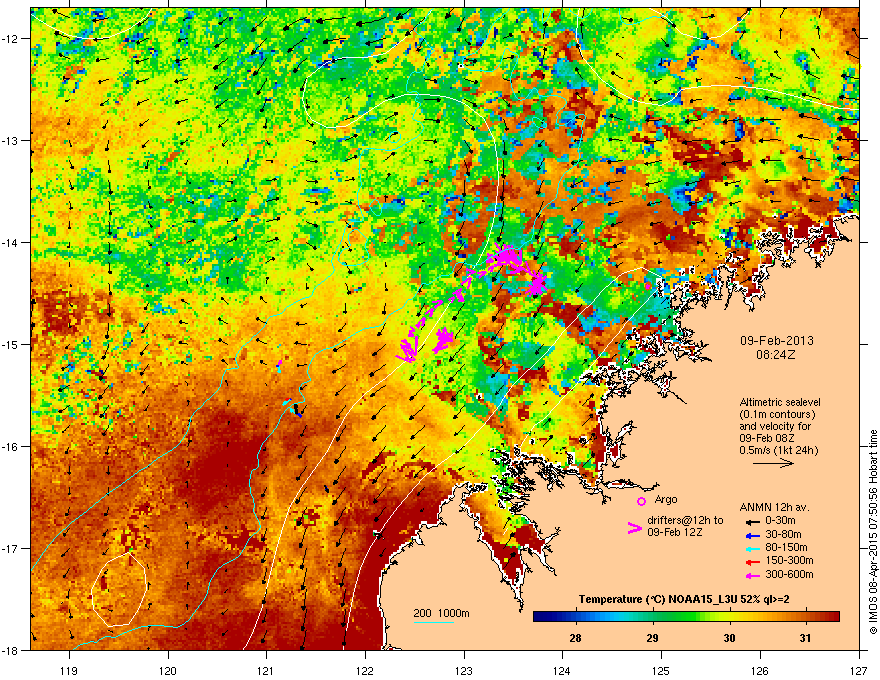Click the colorbar tick label 28
Image resolution: width=880 pixels, height=680 pixels.
(x=575, y=638)
